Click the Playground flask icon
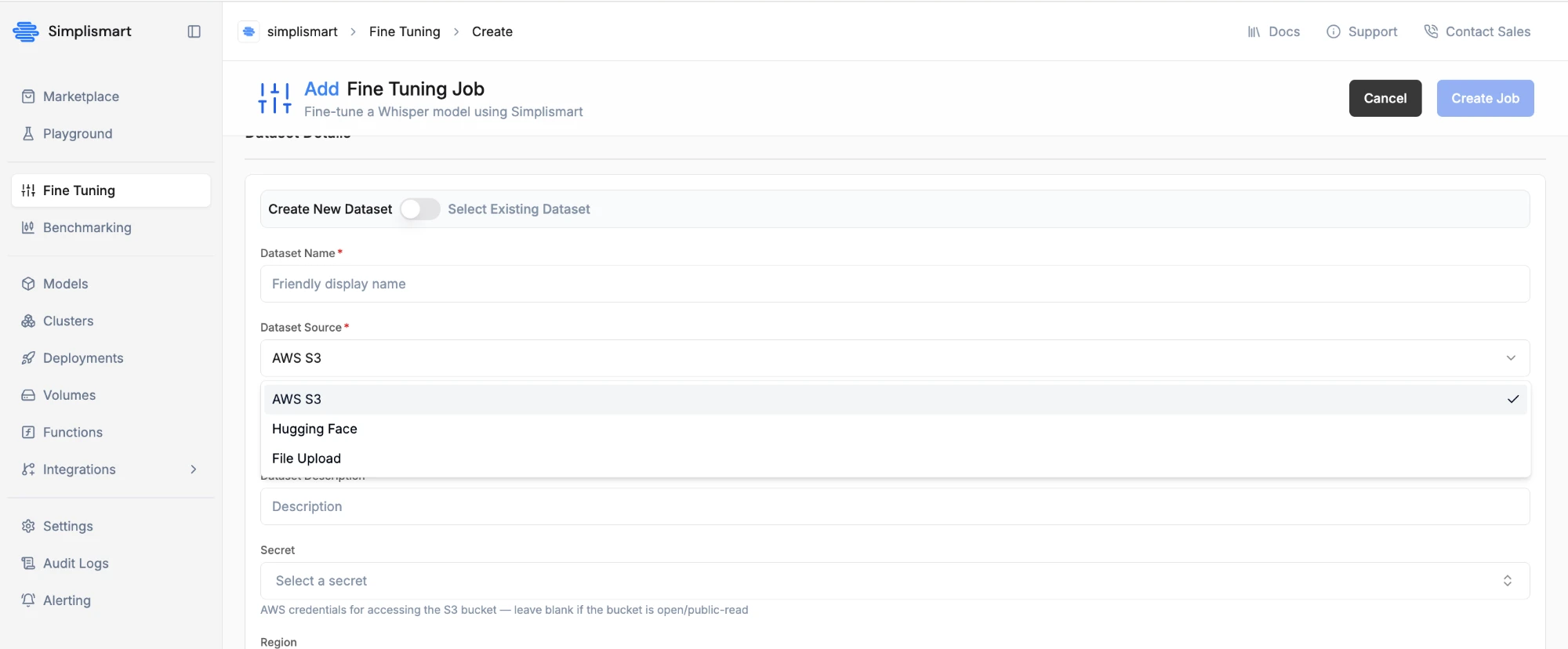 click(x=28, y=133)
